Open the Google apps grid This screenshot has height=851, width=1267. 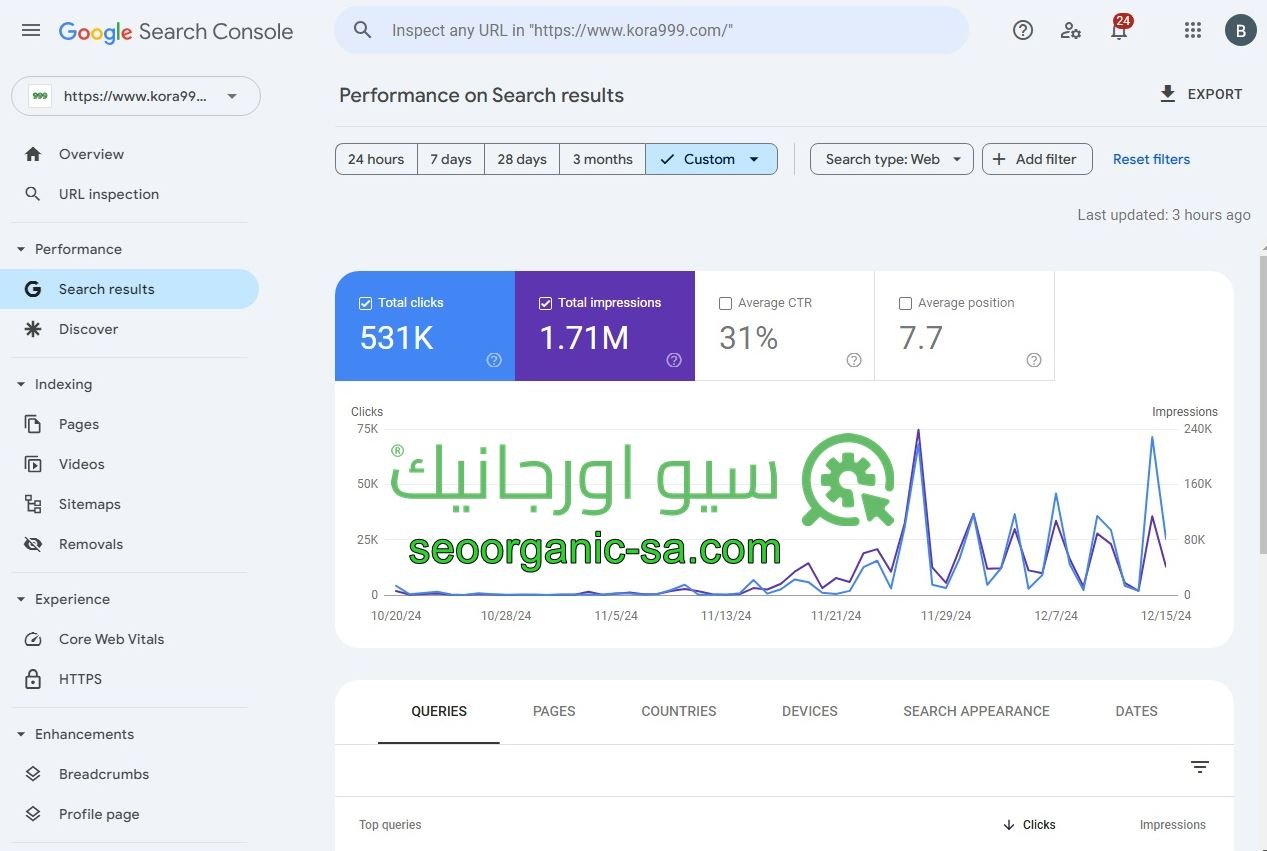(1192, 30)
